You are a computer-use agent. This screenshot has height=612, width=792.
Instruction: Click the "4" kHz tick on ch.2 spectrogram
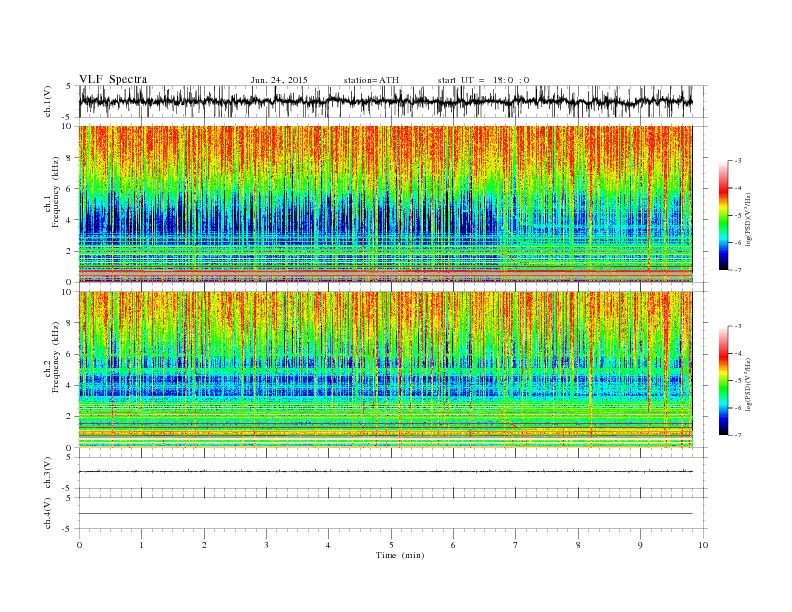[70, 386]
